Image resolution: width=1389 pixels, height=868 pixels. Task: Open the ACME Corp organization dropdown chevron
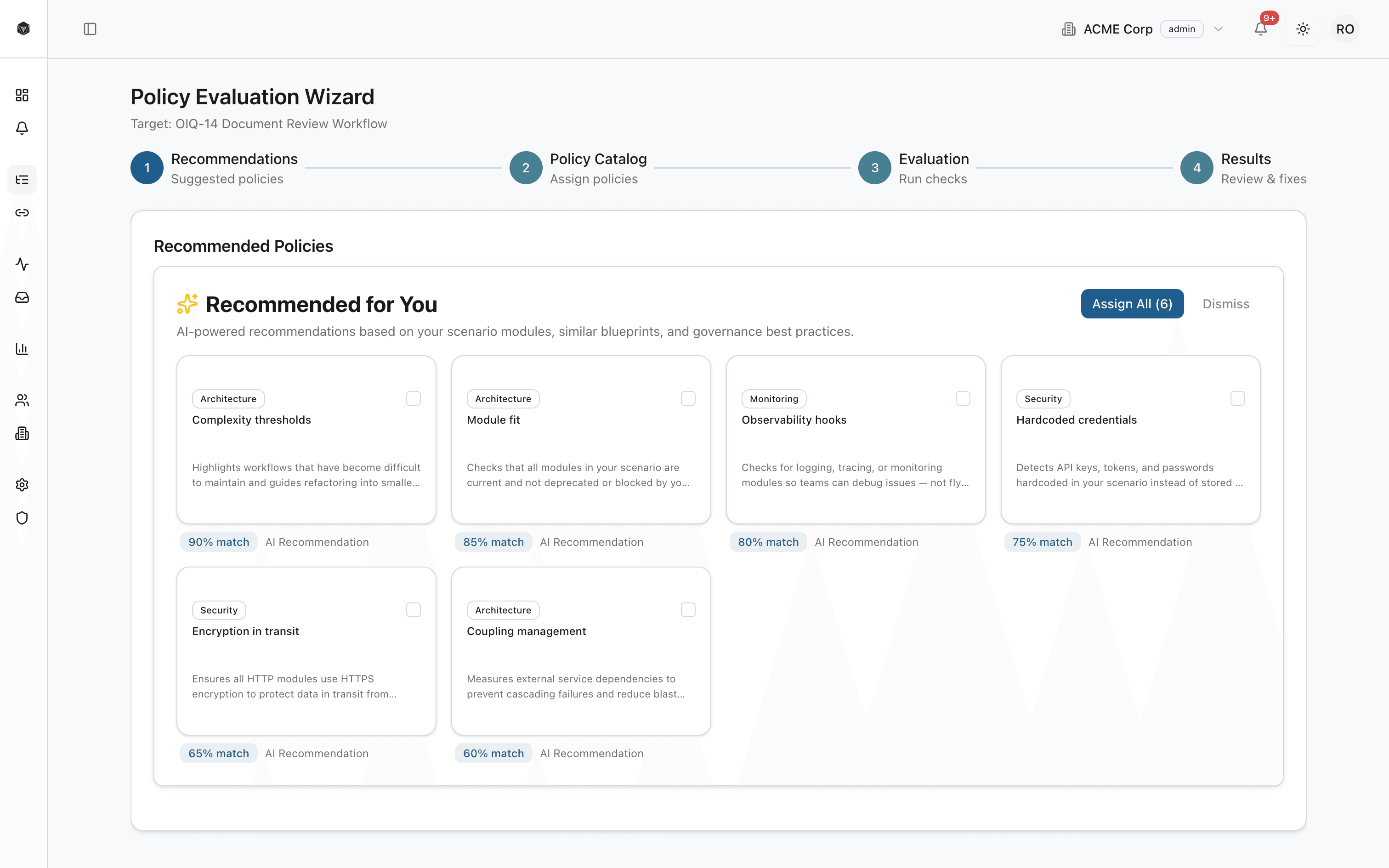[x=1219, y=28]
